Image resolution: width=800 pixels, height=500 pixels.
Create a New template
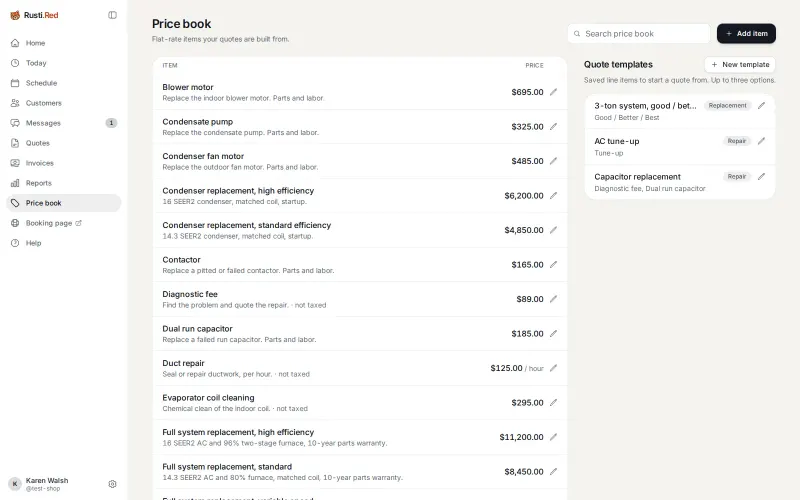740,65
